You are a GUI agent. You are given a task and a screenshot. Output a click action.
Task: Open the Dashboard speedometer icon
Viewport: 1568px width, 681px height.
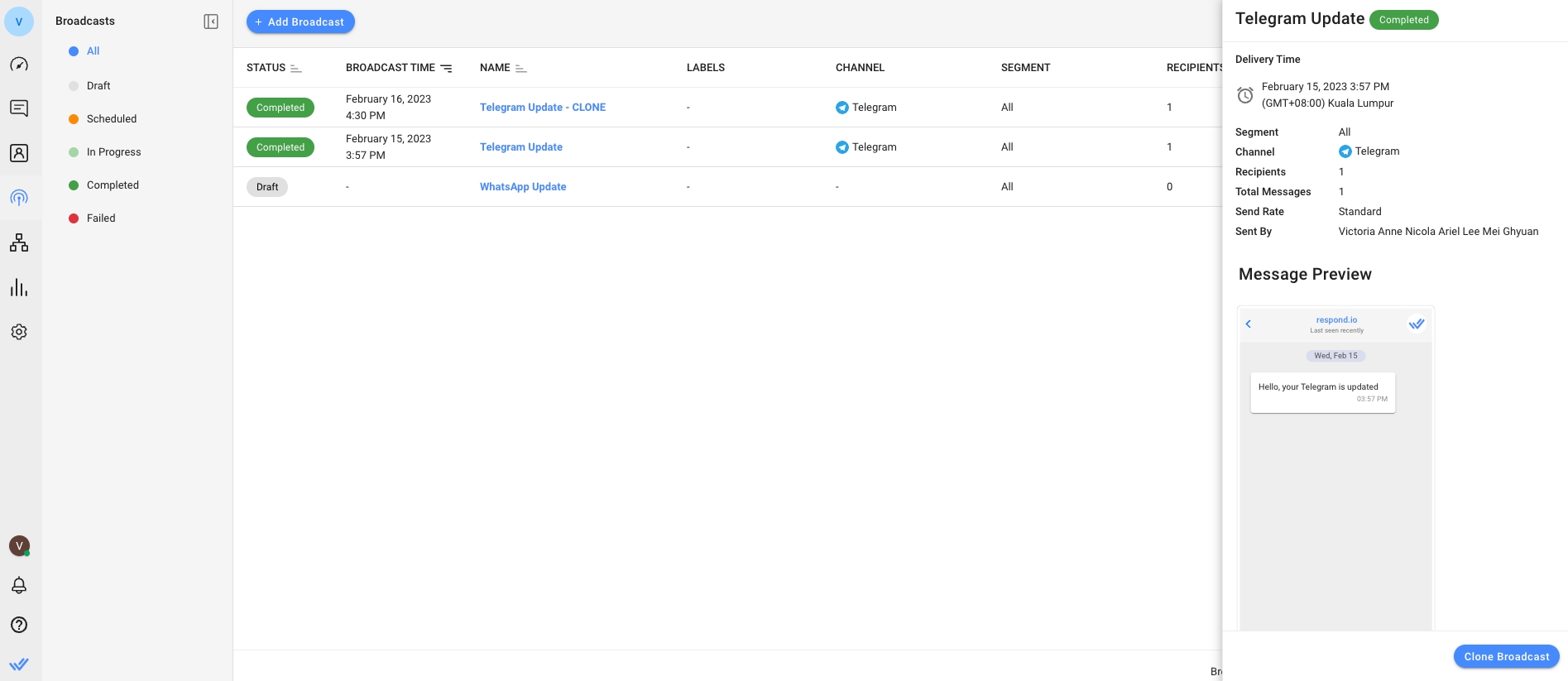pos(19,65)
